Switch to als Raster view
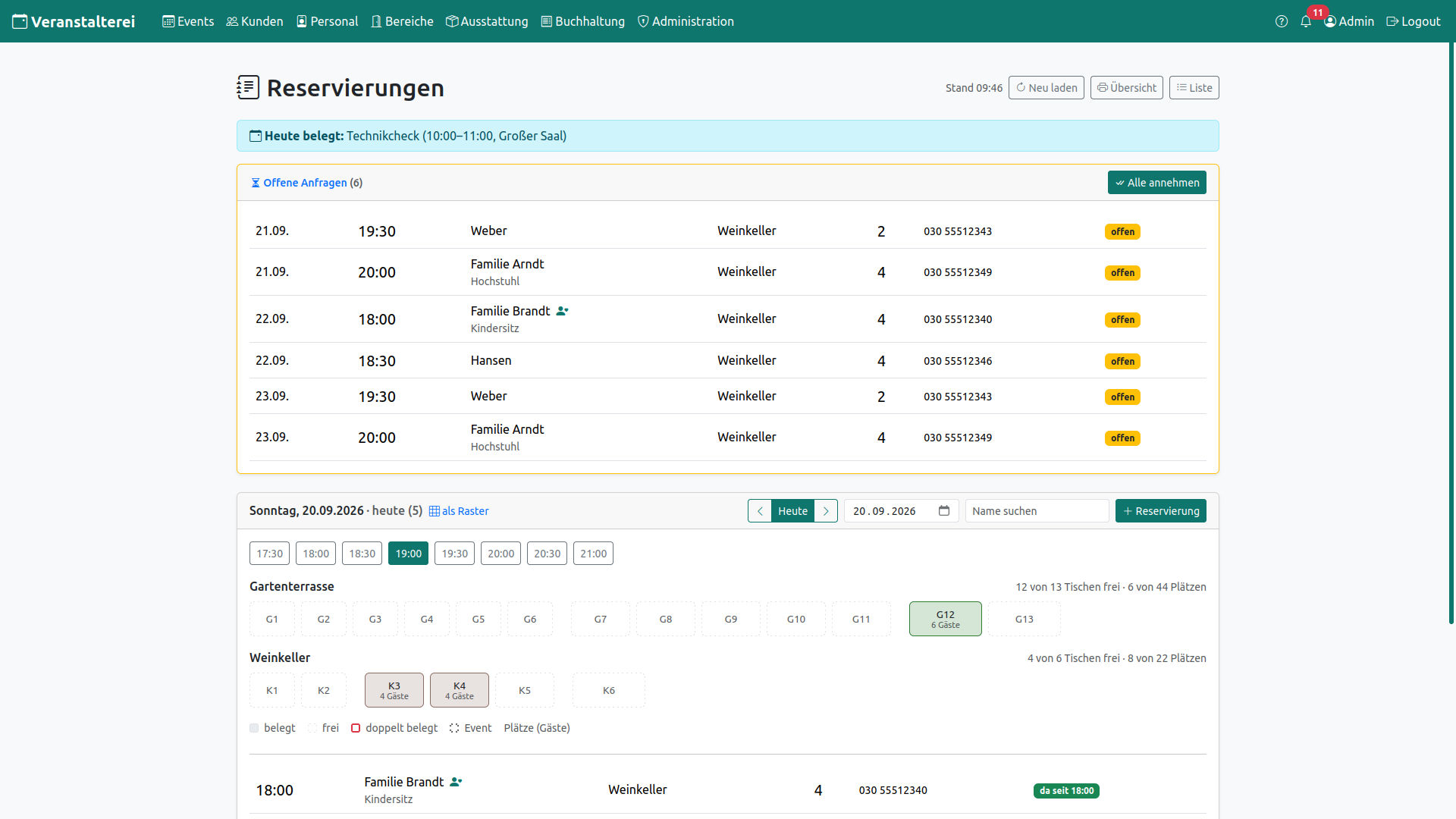This screenshot has height=819, width=1456. 459,511
